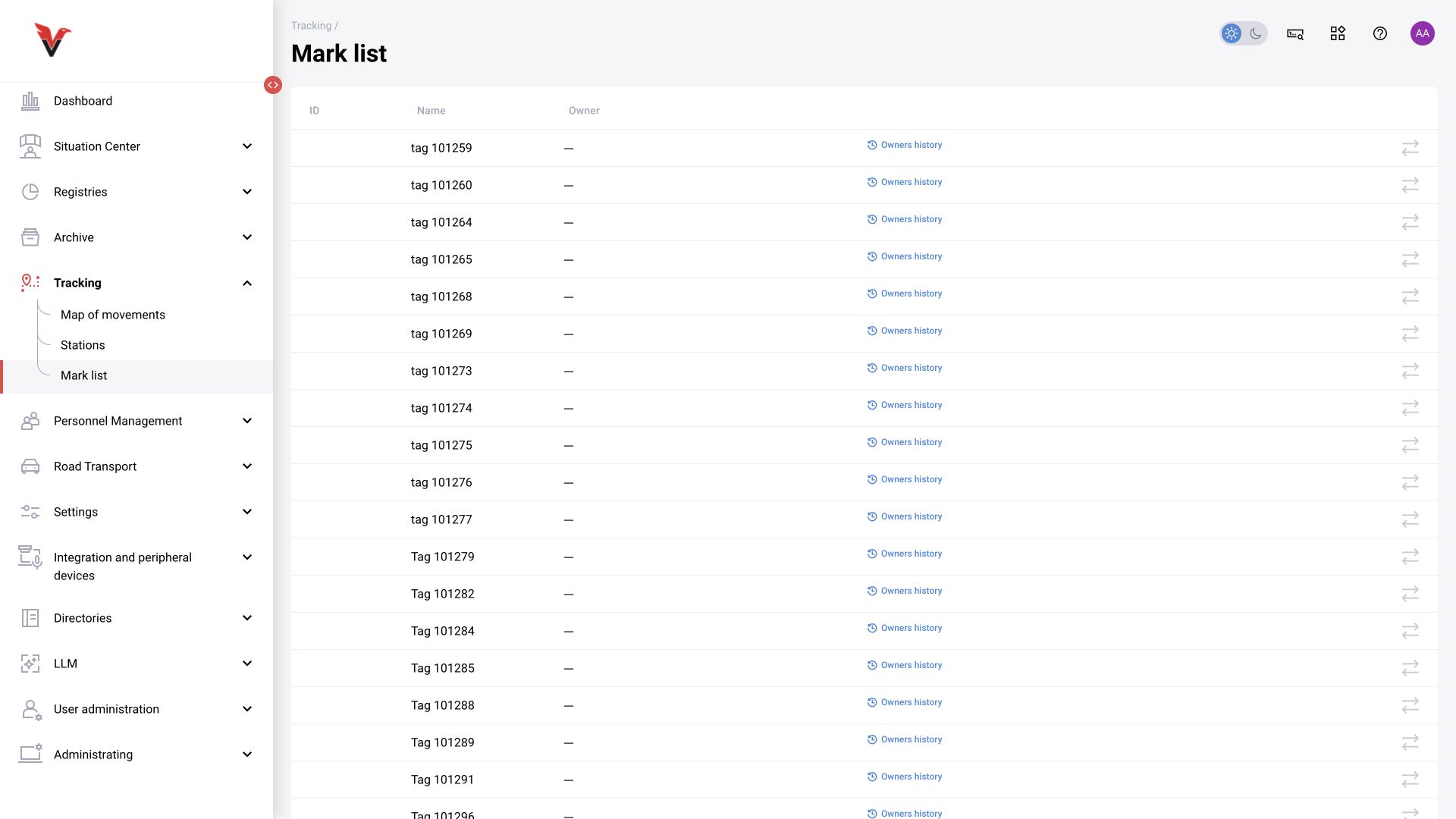1456x819 pixels.
Task: Open Map of movements submenu item
Action: pos(113,315)
